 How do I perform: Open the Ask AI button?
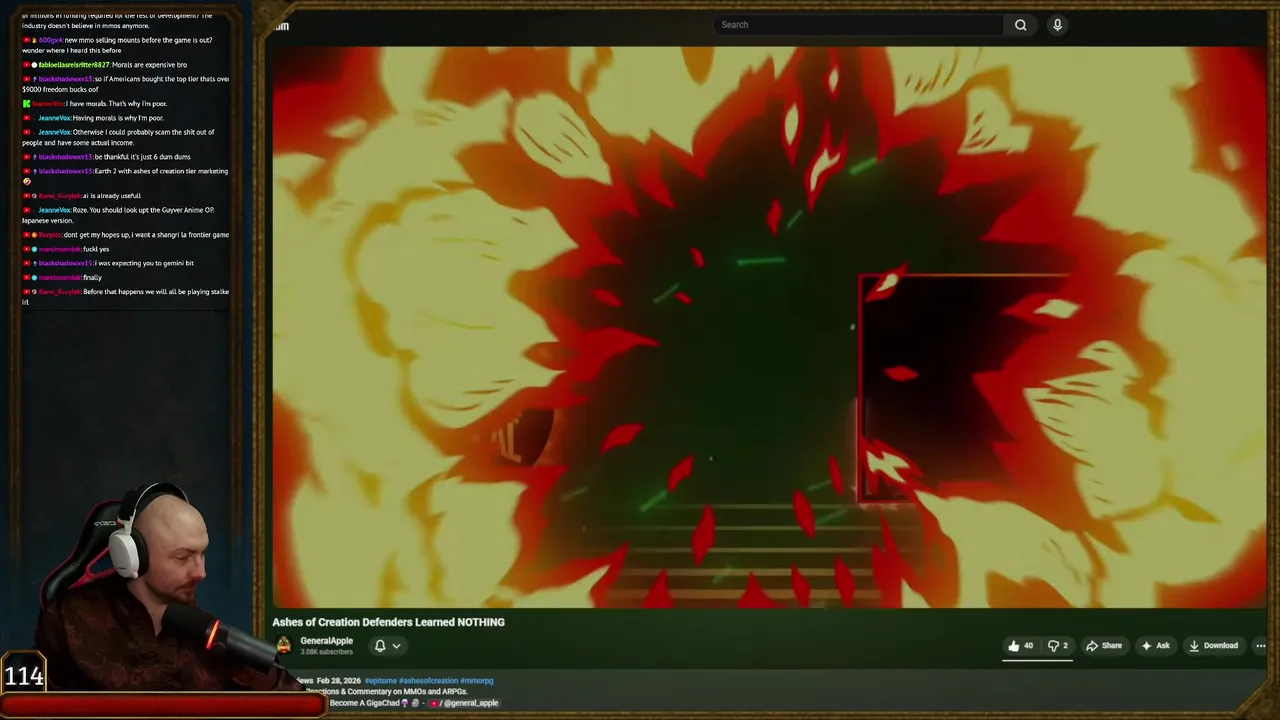pos(1155,646)
